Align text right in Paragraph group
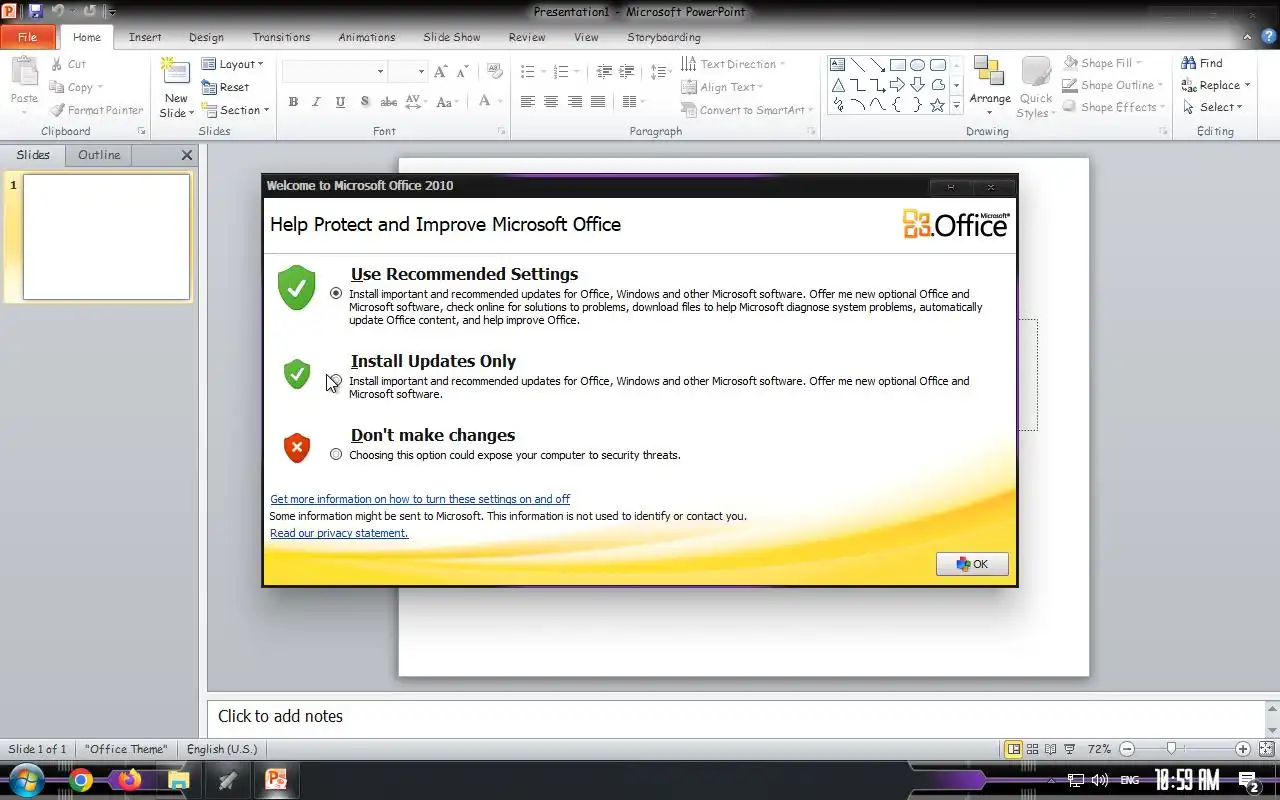Viewport: 1280px width, 800px height. click(x=575, y=102)
